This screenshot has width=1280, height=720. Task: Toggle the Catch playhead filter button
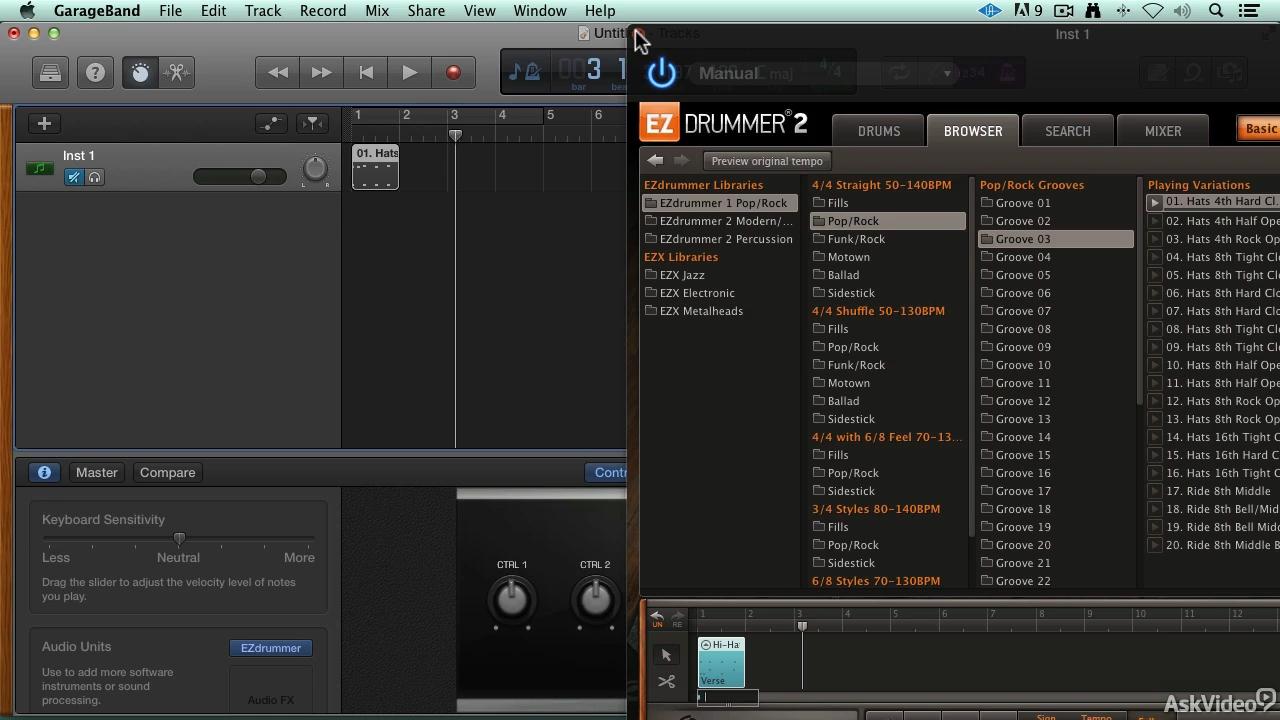(312, 123)
